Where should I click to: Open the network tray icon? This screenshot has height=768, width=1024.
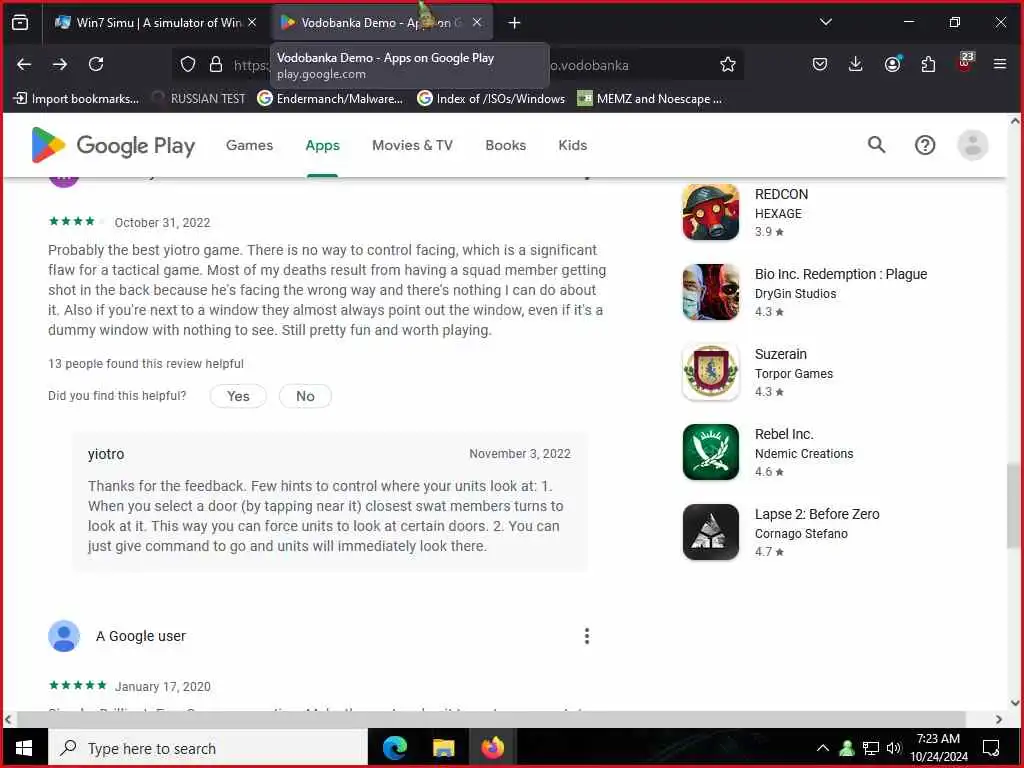pyautogui.click(x=871, y=748)
